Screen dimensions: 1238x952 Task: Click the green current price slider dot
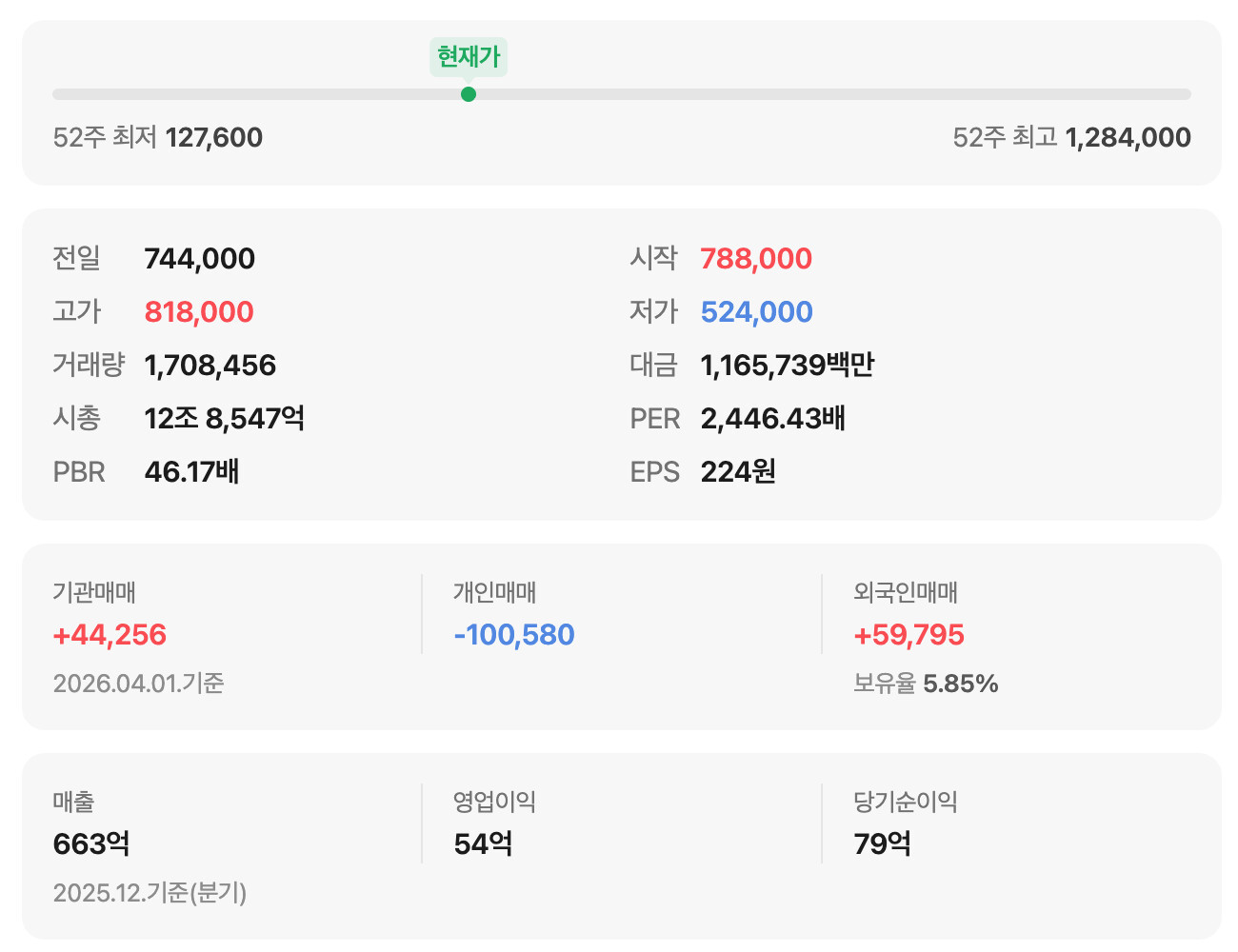468,94
